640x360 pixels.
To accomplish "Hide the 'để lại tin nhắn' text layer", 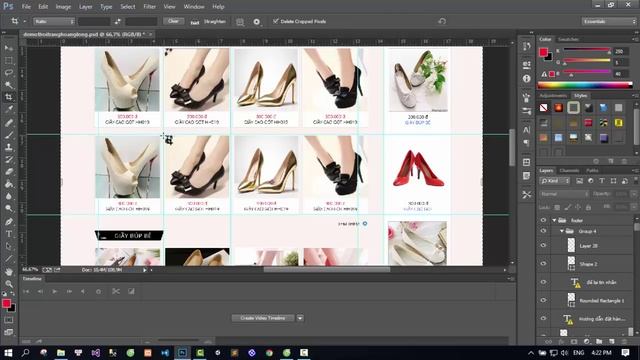I will tap(543, 282).
